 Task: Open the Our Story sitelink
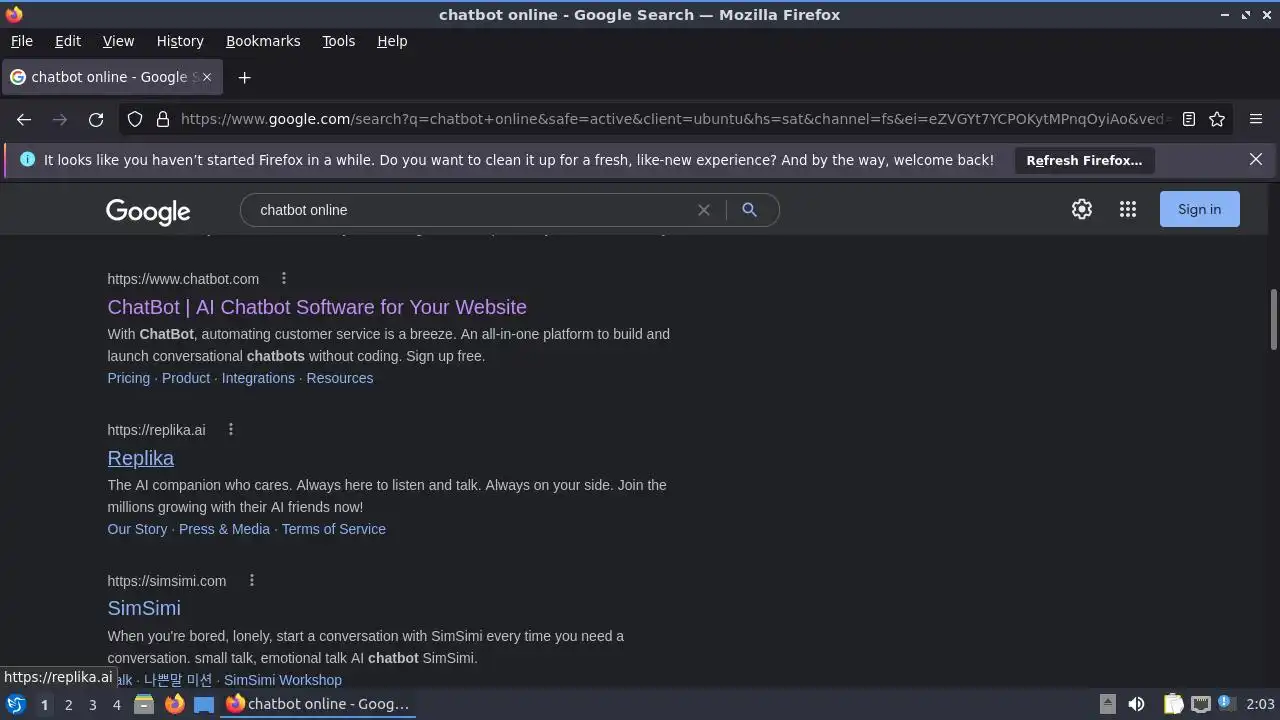pyautogui.click(x=137, y=529)
